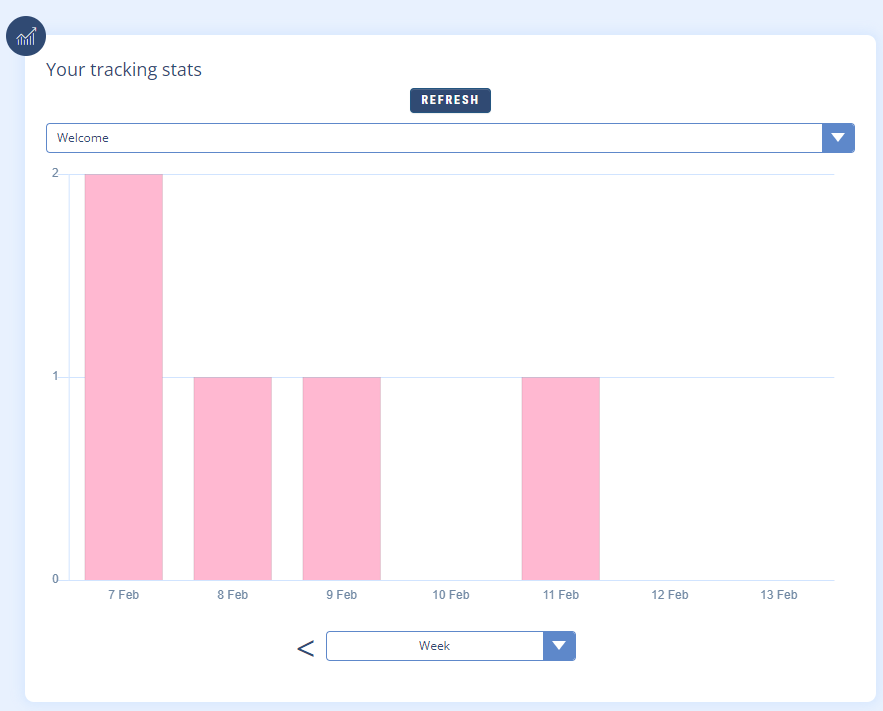Click the 11 Feb bar in chart

point(560,478)
